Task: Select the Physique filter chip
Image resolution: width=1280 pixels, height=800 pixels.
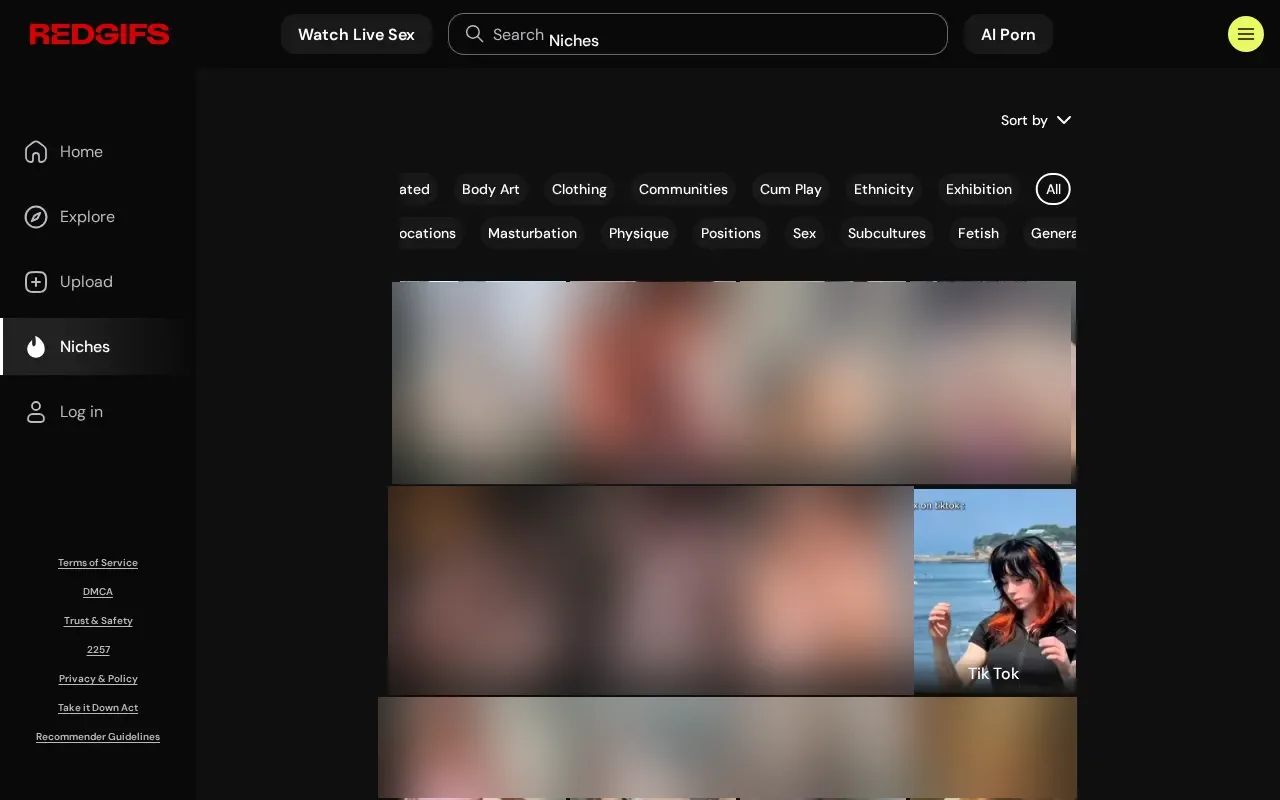Action: [639, 233]
